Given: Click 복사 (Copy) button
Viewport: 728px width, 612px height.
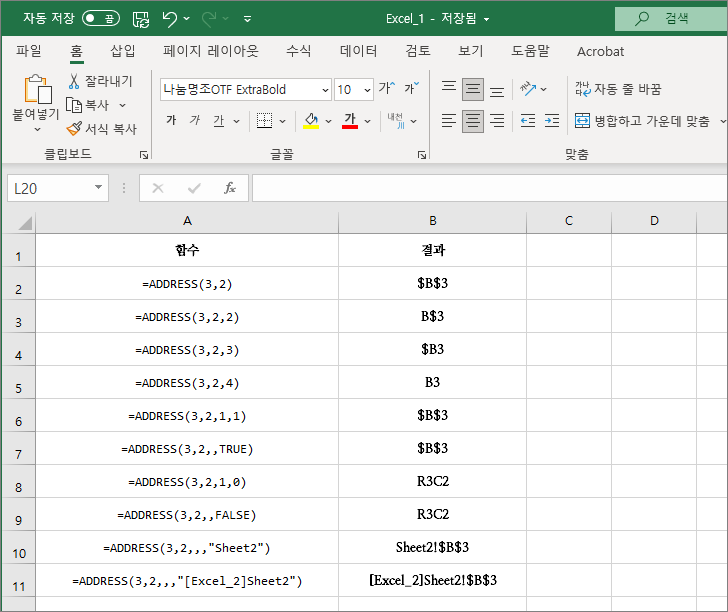Looking at the screenshot, I should pos(87,105).
